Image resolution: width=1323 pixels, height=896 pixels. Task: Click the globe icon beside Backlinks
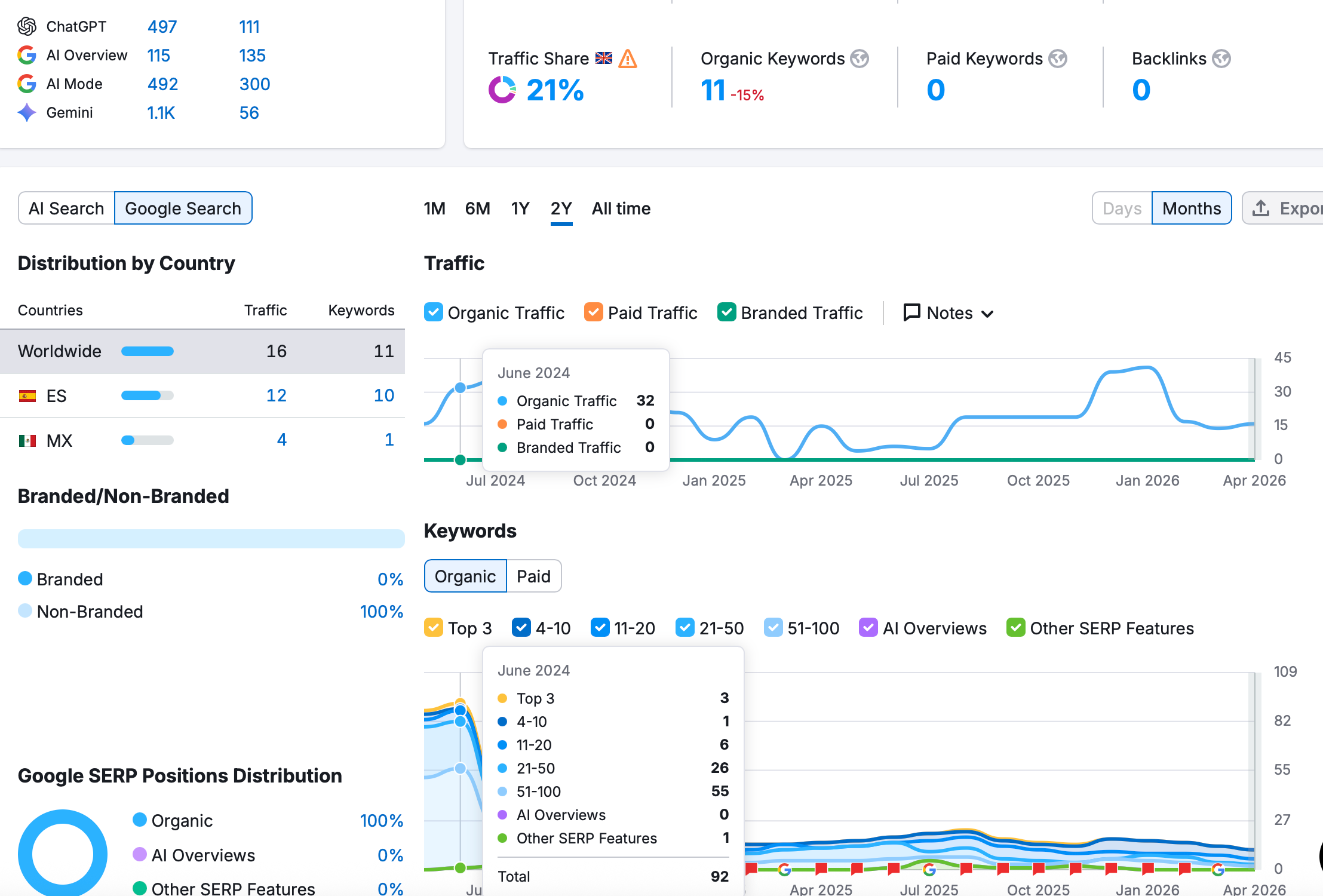pos(1221,59)
